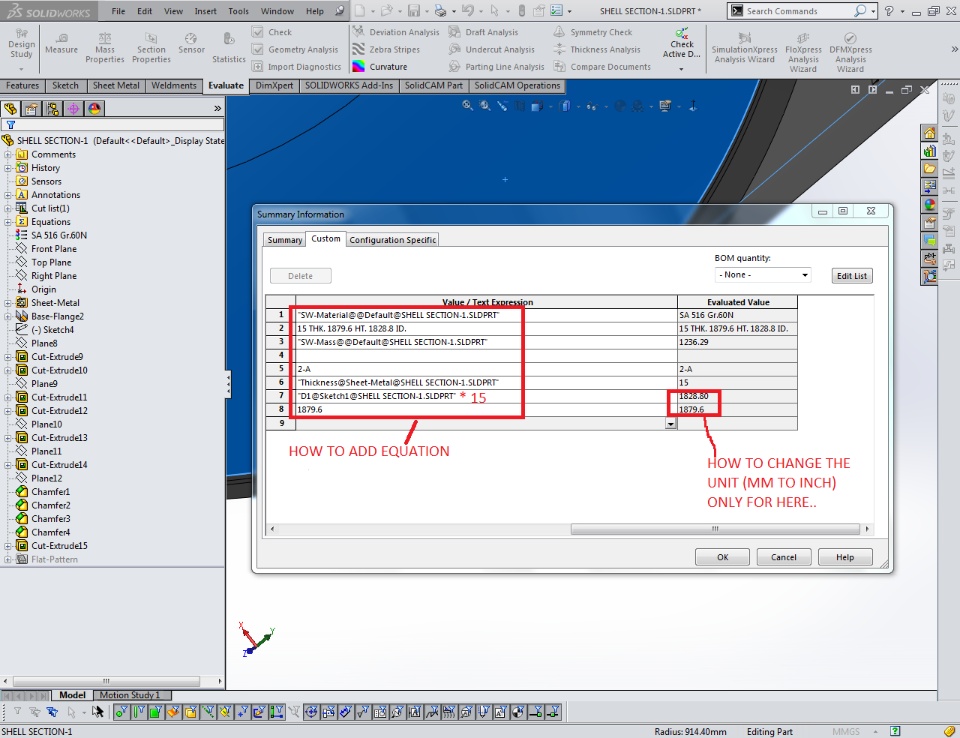The width and height of the screenshot is (960, 738).
Task: Open the Measure tool
Action: coord(61,43)
